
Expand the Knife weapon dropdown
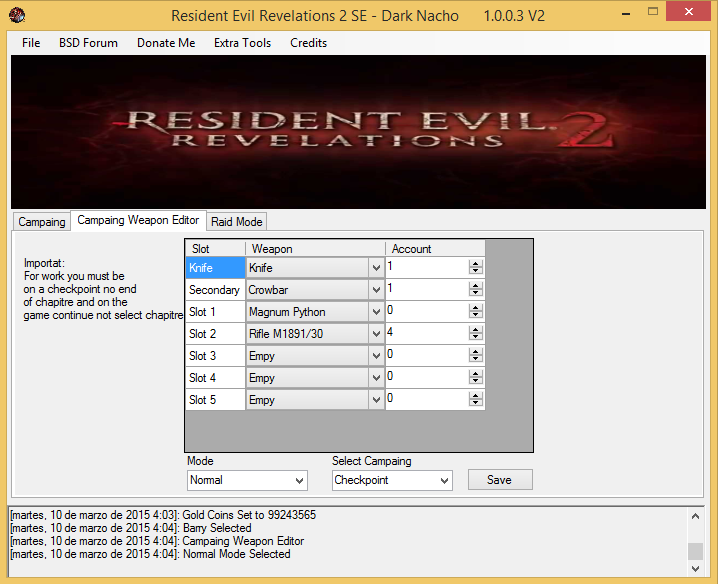click(x=376, y=268)
